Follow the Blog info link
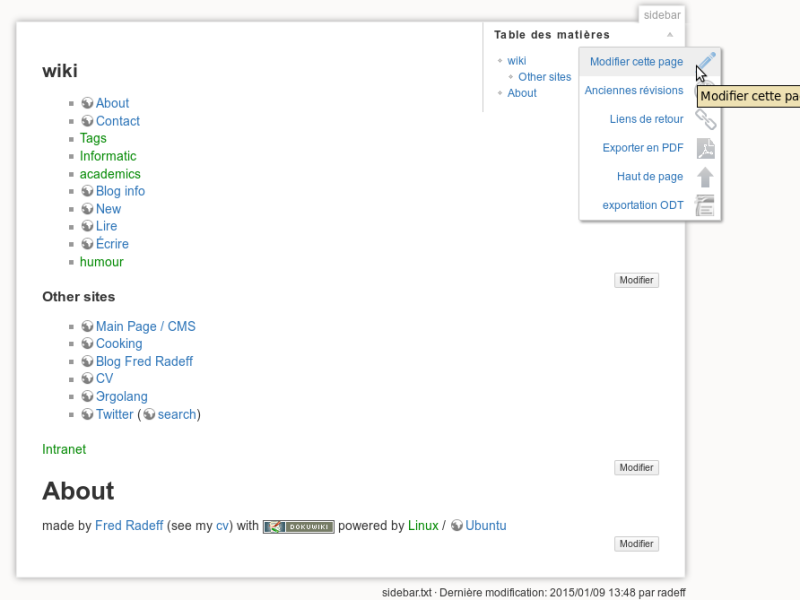The image size is (800, 600). (x=120, y=191)
